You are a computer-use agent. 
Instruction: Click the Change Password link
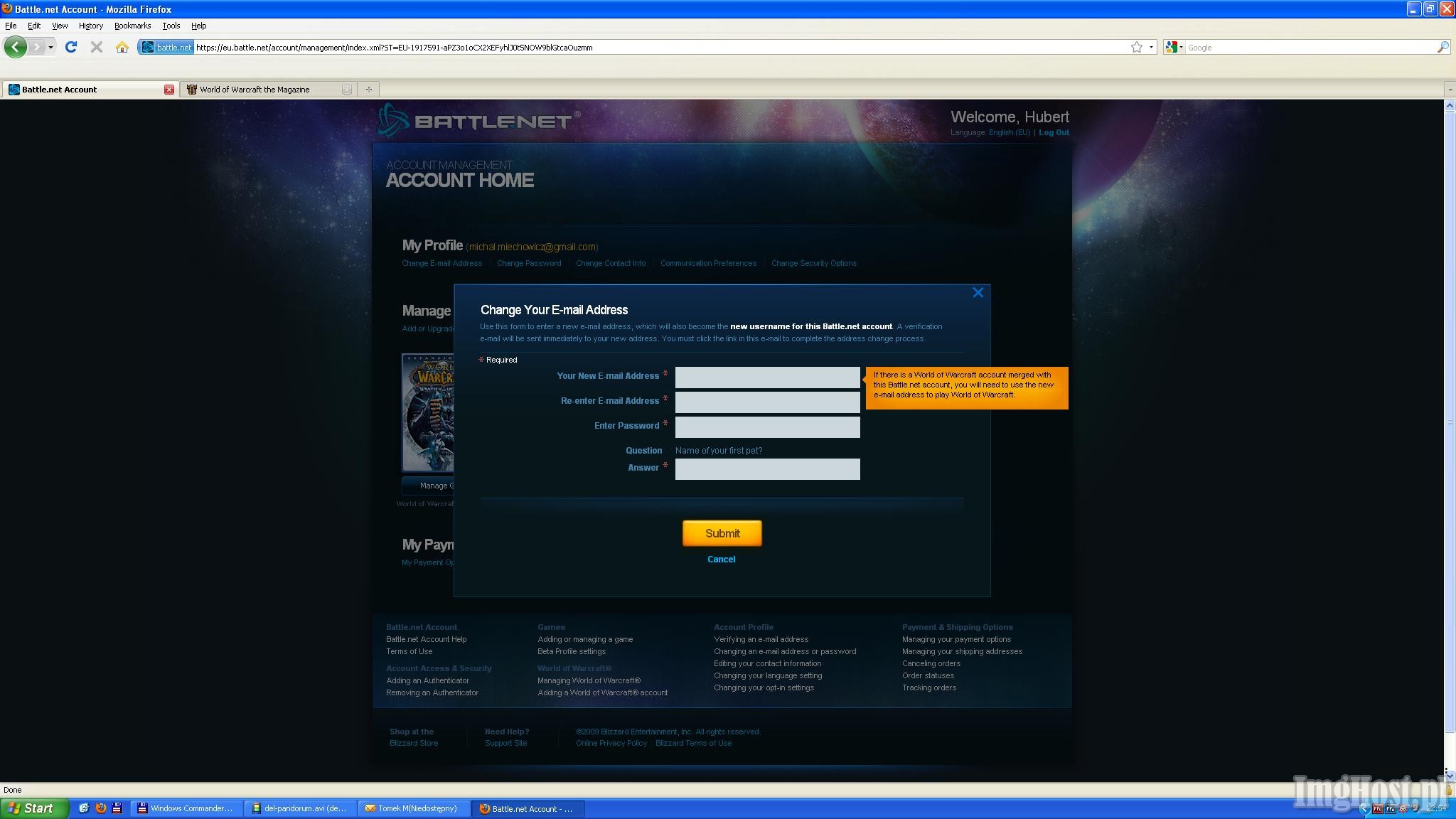tap(529, 263)
